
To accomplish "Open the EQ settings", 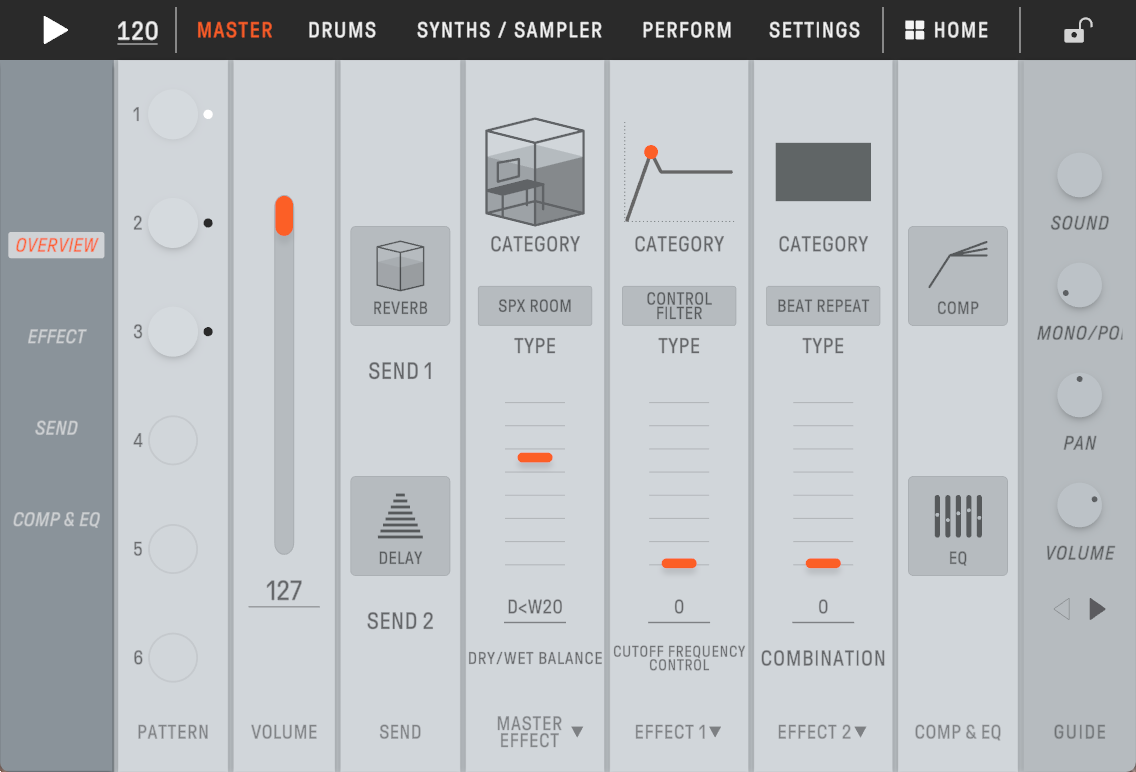I will coord(957,525).
